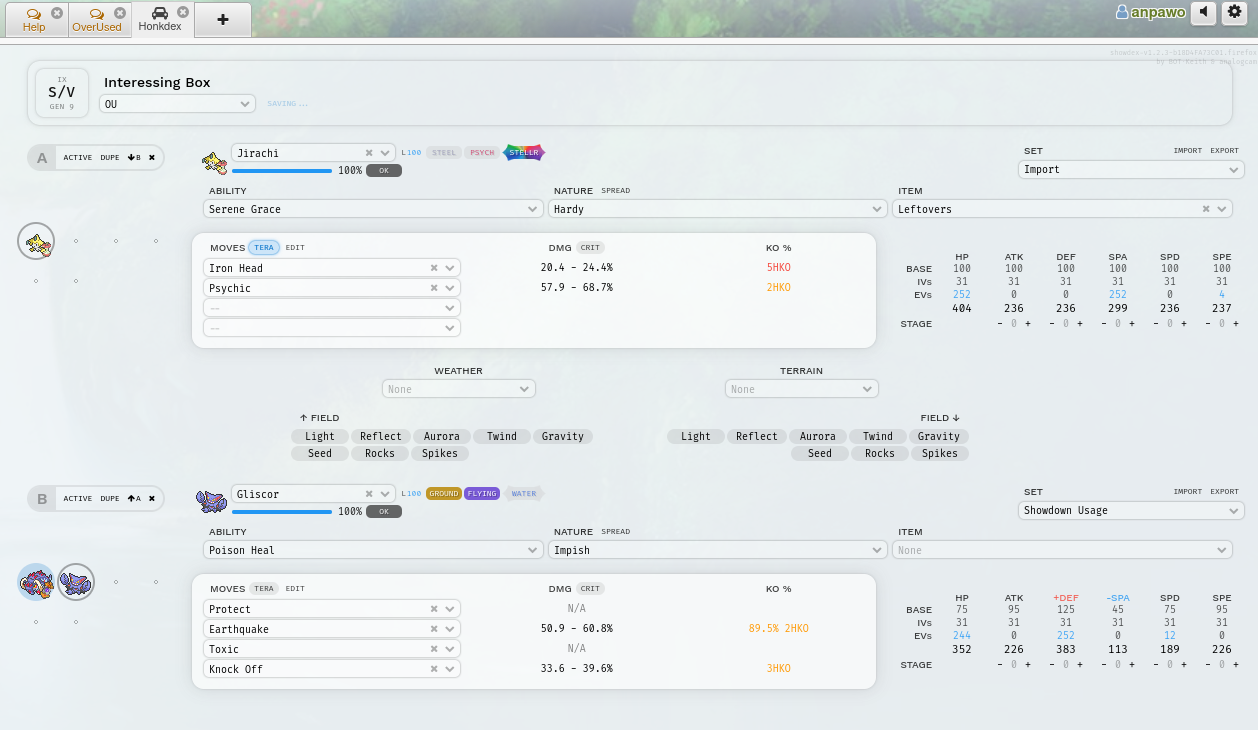
Task: Click the sound mute speaker icon
Action: (x=1203, y=13)
